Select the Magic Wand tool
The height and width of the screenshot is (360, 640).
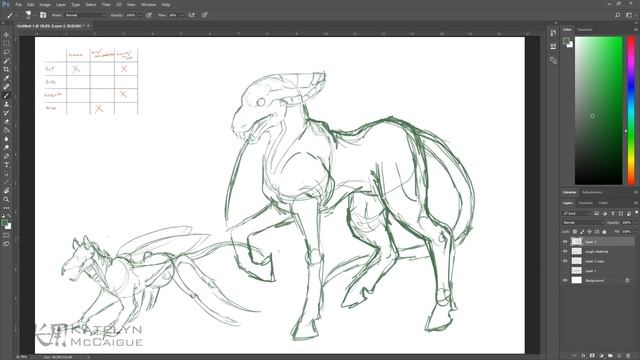click(6, 61)
